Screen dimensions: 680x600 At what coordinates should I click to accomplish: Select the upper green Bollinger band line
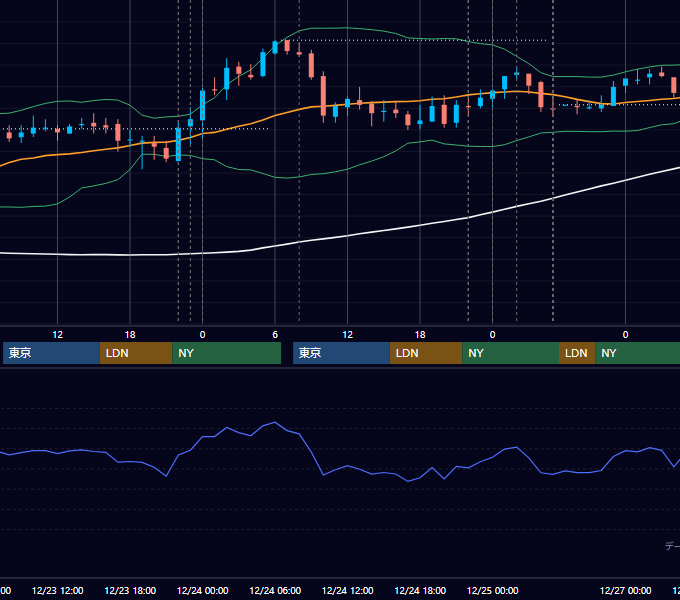pos(347,28)
